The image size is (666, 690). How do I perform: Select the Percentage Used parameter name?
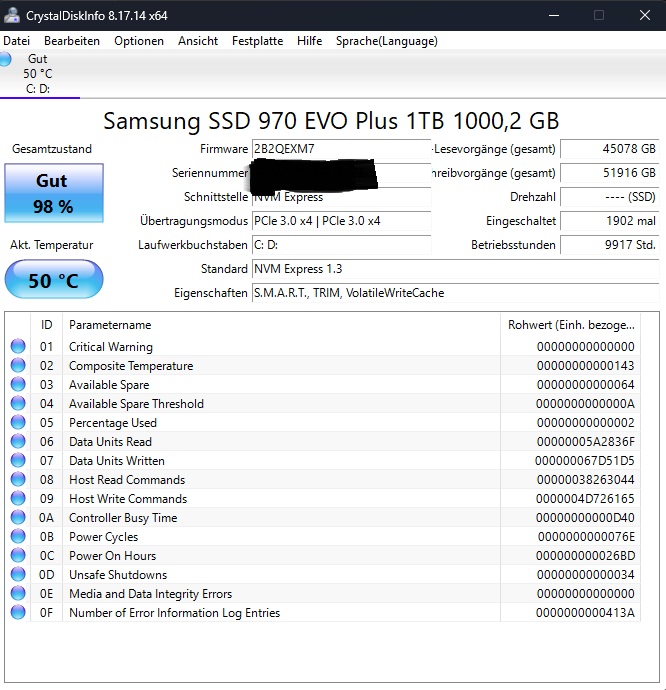click(113, 423)
